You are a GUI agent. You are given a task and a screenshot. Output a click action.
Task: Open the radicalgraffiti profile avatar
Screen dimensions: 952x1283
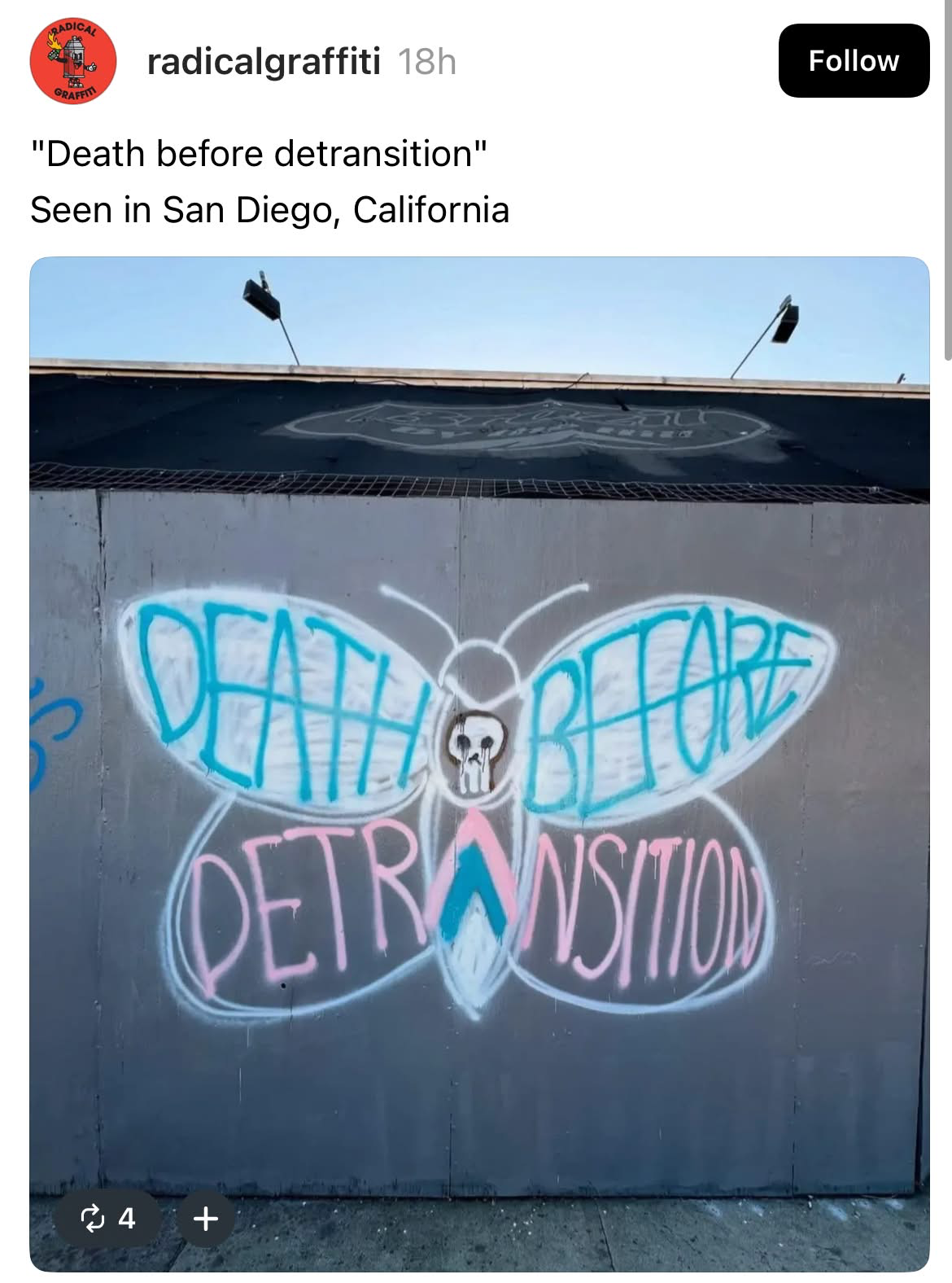pyautogui.click(x=72, y=61)
